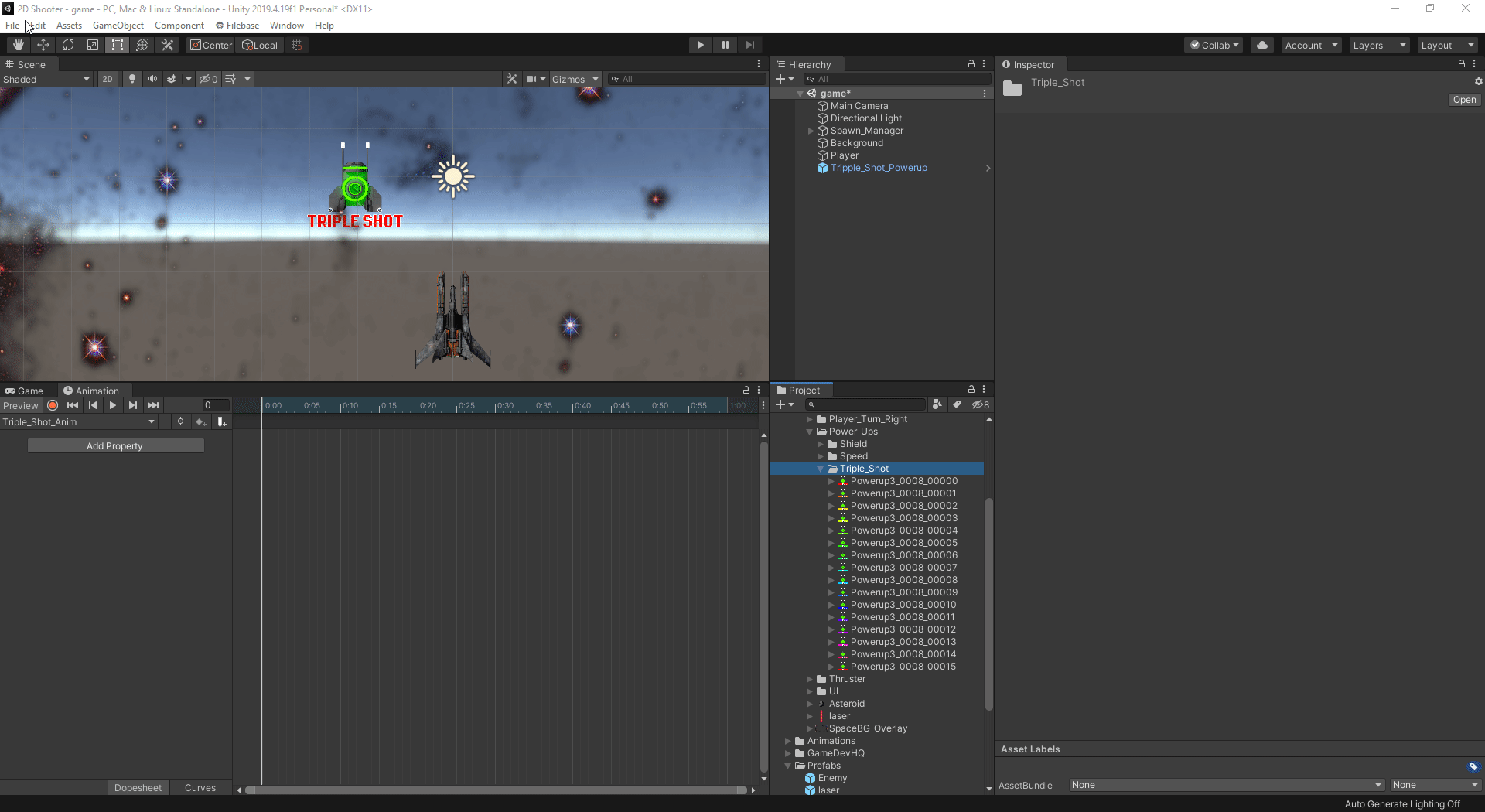Screen dimensions: 1485x812
Task: Toggle the scene grid visibility
Action: point(230,79)
